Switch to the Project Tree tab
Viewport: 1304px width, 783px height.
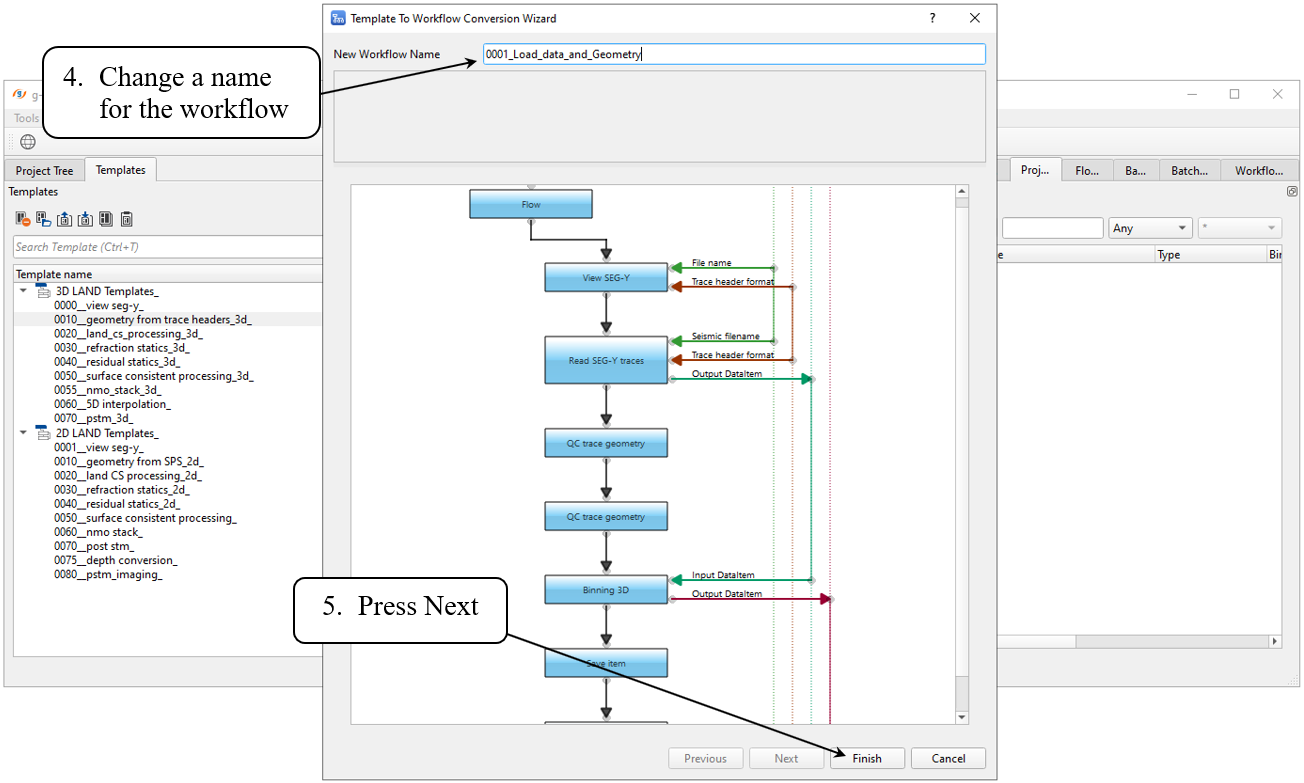pos(44,170)
